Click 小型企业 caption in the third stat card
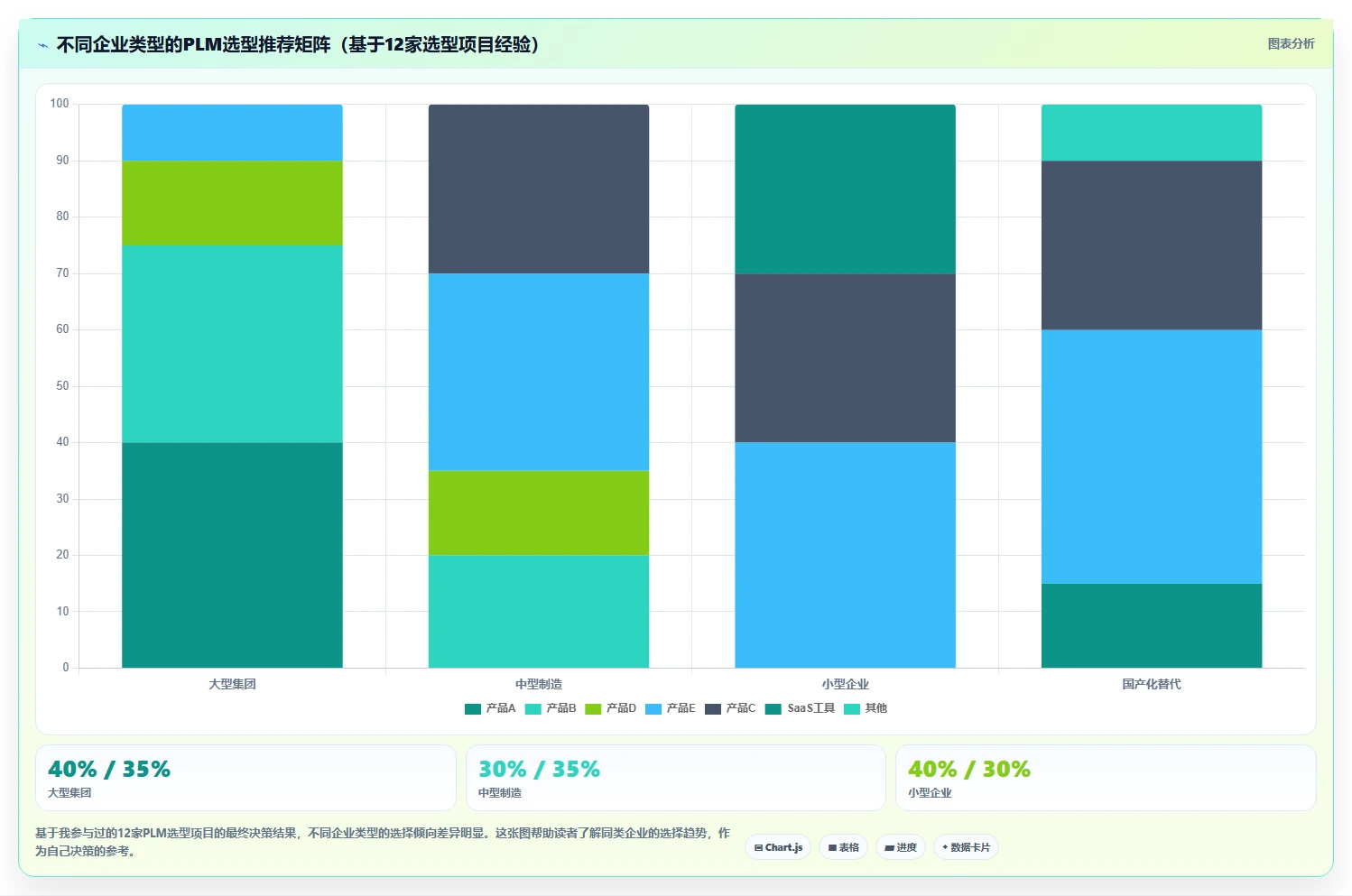 [x=930, y=793]
